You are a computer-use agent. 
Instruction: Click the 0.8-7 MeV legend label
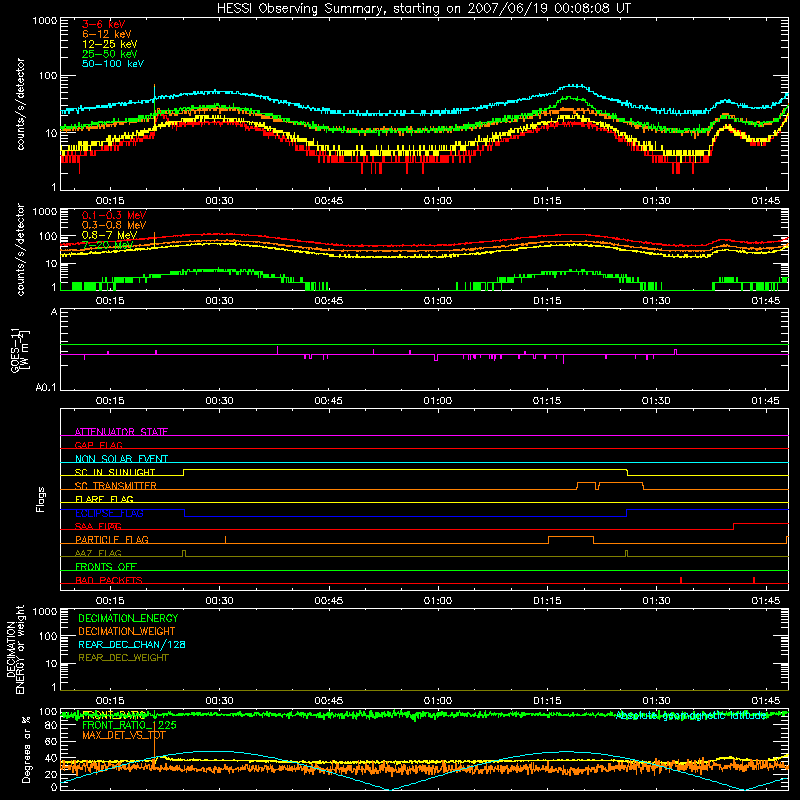[x=109, y=235]
